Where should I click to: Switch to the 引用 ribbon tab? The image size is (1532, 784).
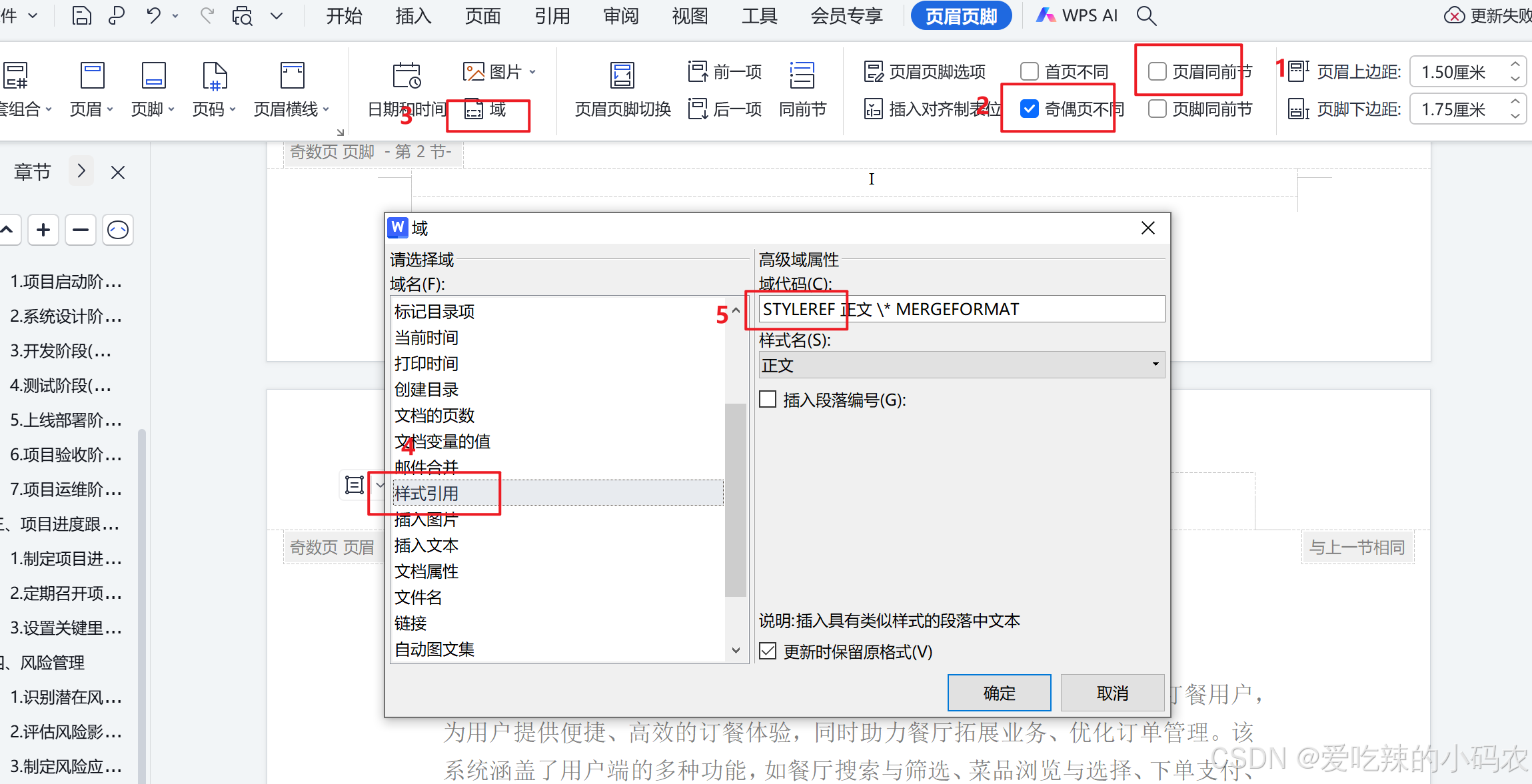click(552, 15)
